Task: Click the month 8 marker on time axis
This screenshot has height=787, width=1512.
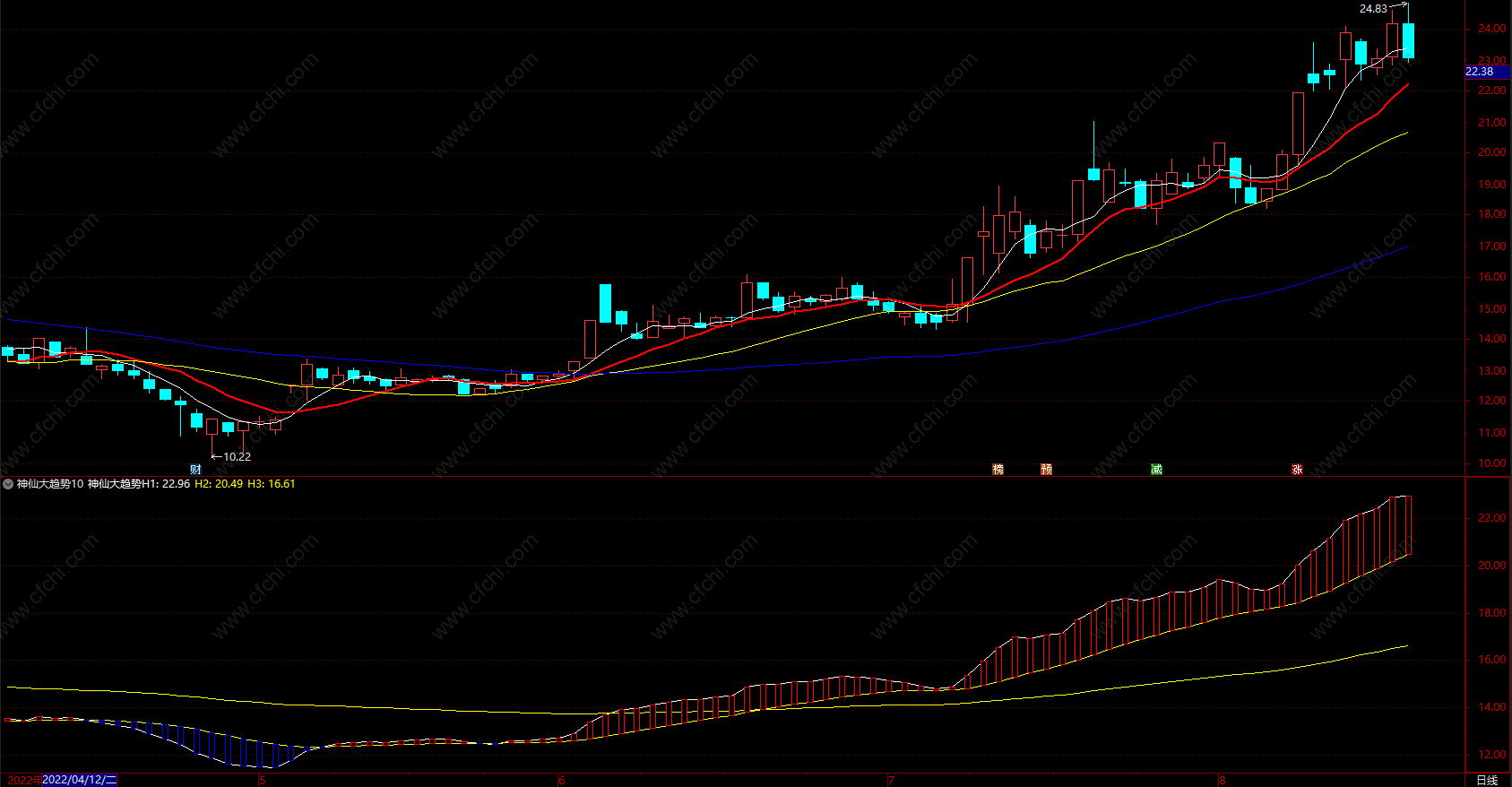Action: pyautogui.click(x=1222, y=780)
